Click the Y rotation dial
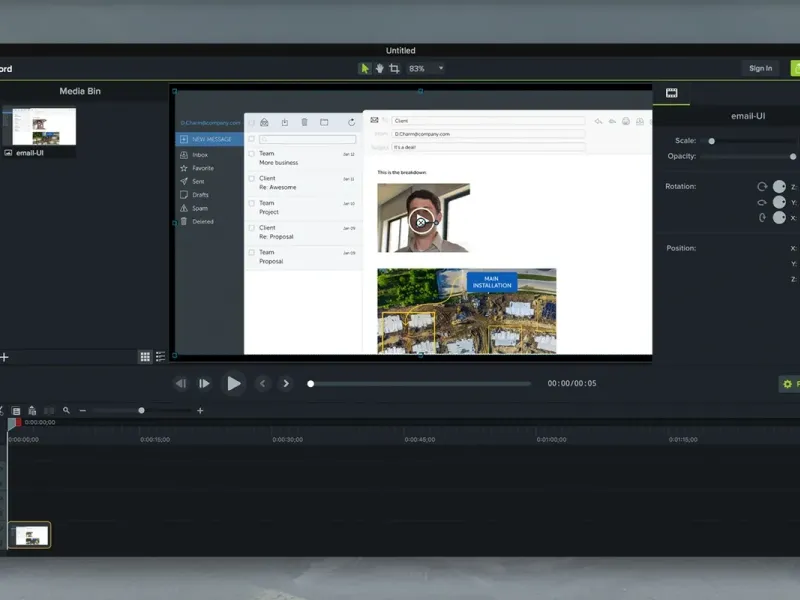The height and width of the screenshot is (600, 800). 779,202
